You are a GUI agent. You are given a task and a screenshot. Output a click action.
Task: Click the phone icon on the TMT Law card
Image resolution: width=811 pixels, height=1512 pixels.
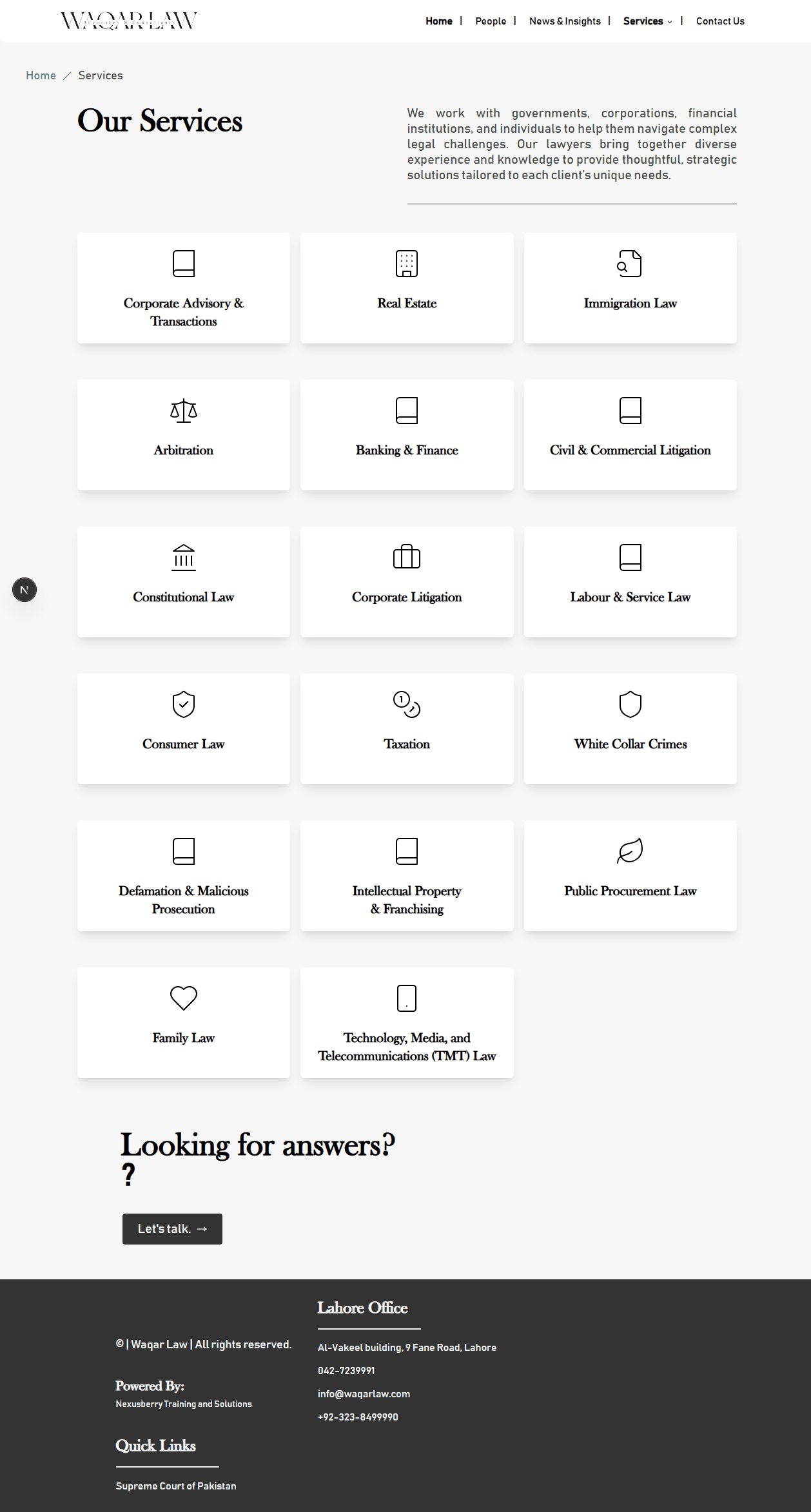(x=407, y=998)
